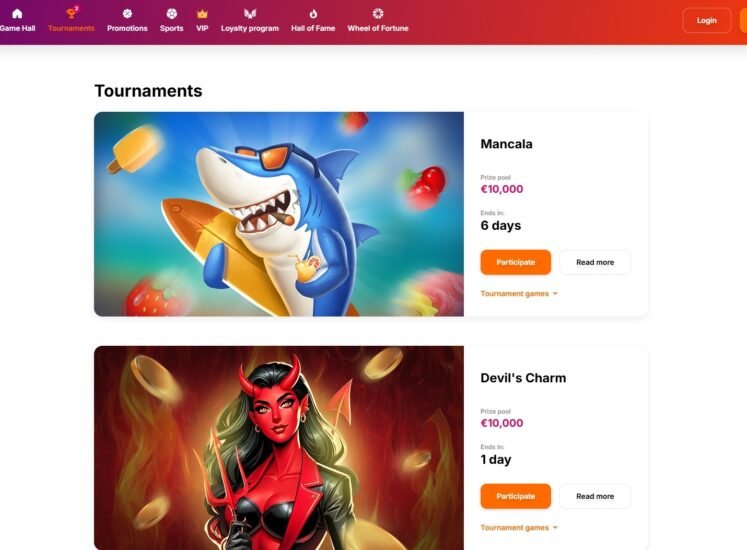The width and height of the screenshot is (747, 550).
Task: Go to the Hall of Fame menu label
Action: tap(313, 28)
